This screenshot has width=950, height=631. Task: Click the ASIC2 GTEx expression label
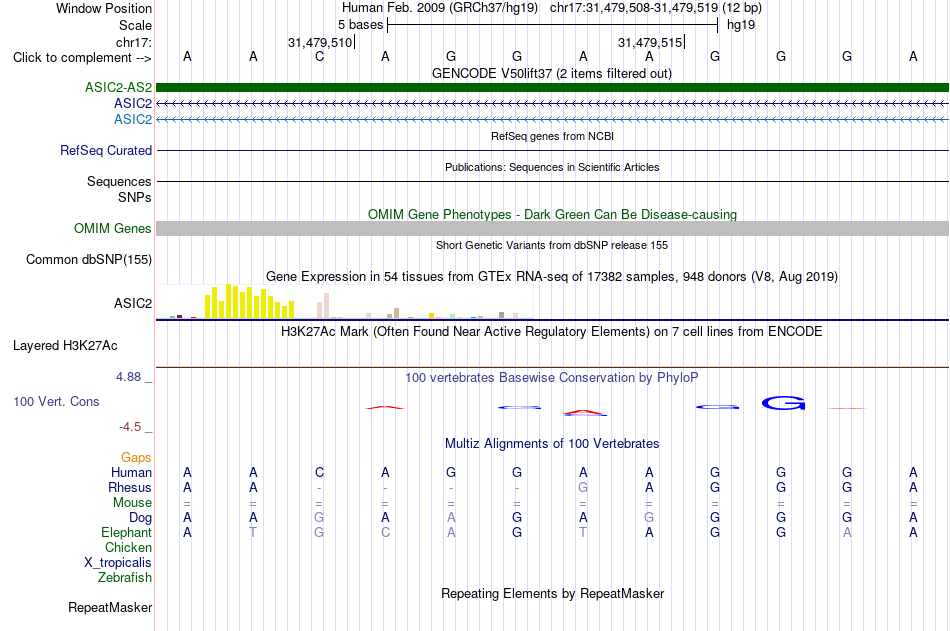point(133,303)
